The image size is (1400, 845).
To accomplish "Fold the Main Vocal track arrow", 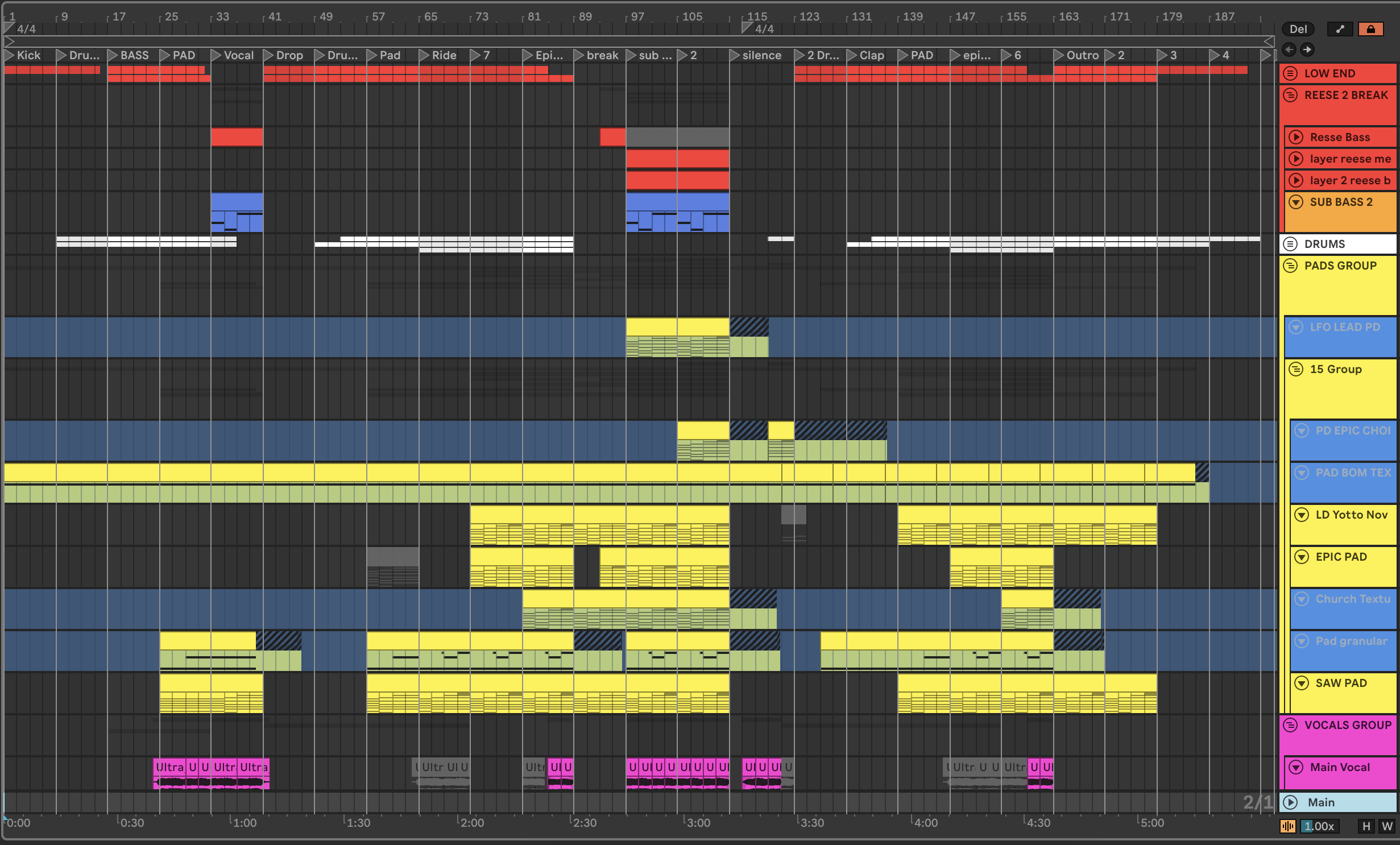I will pos(1296,767).
